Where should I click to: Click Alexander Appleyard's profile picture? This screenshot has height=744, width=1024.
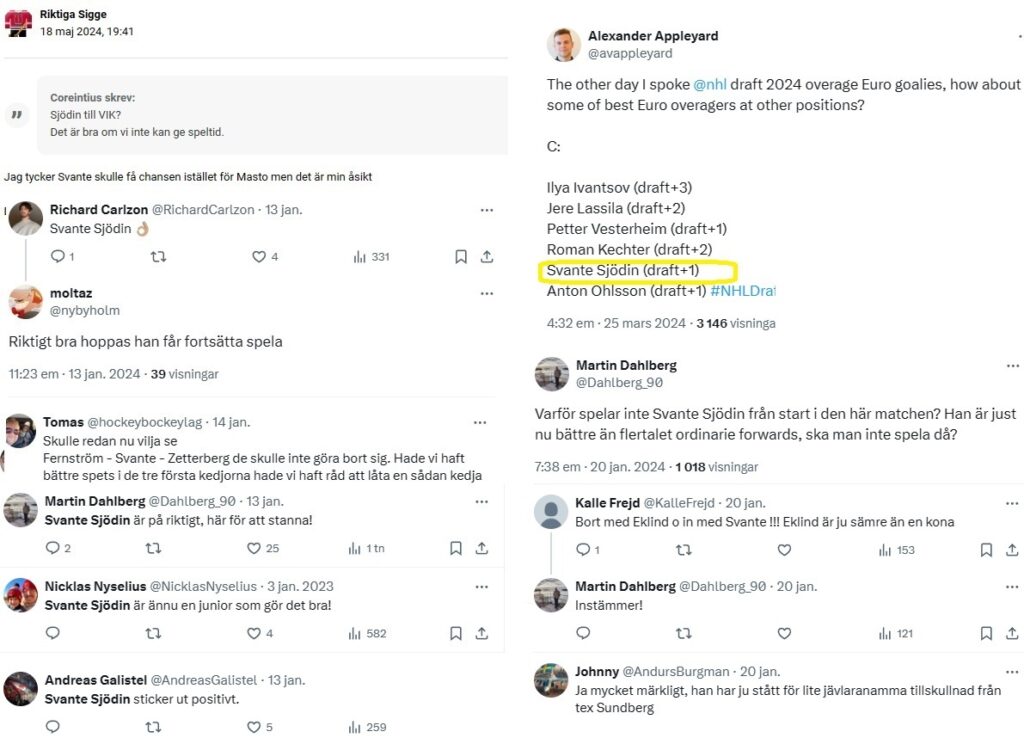[564, 45]
